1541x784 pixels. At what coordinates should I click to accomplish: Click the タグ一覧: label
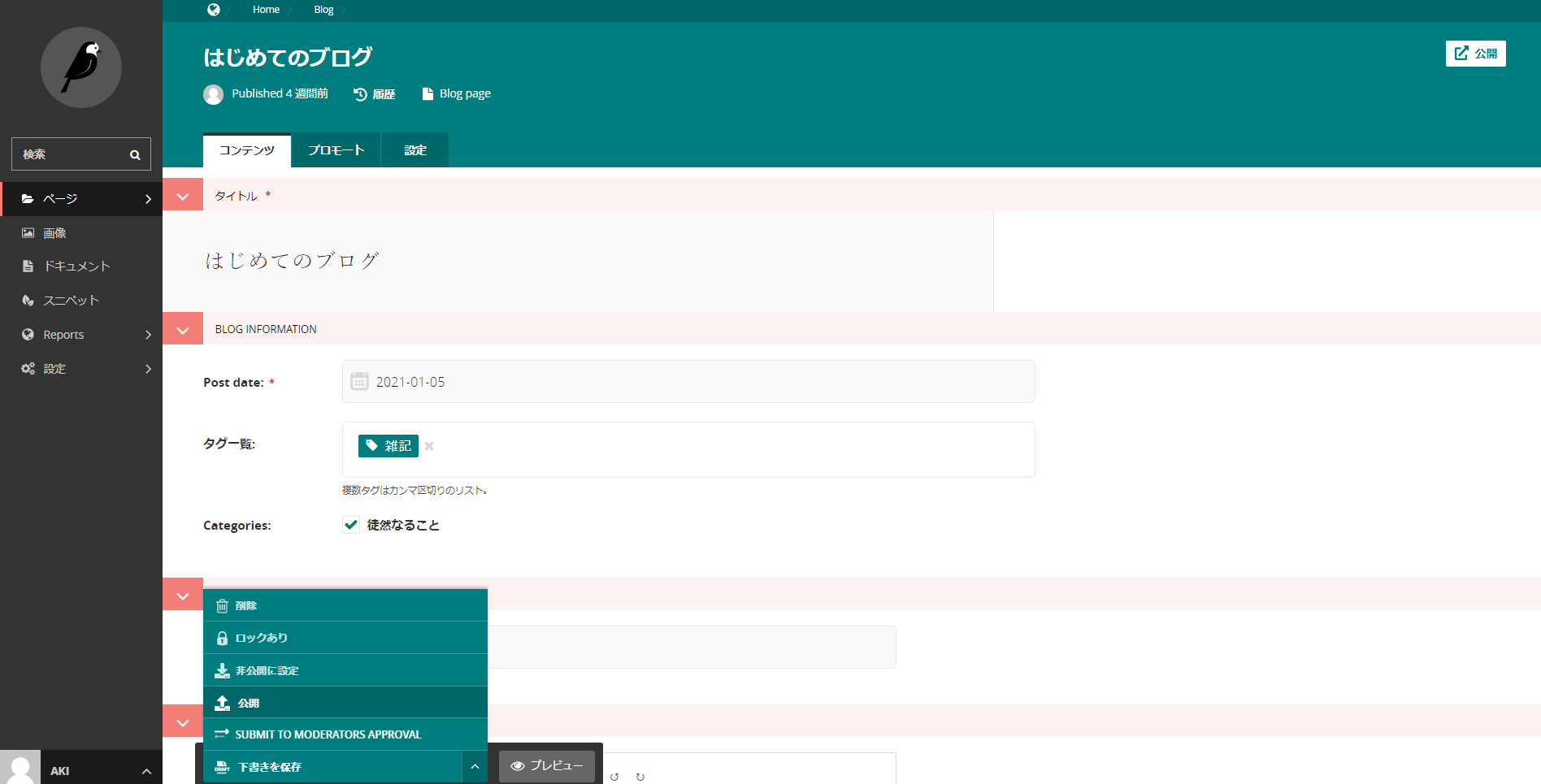click(229, 444)
